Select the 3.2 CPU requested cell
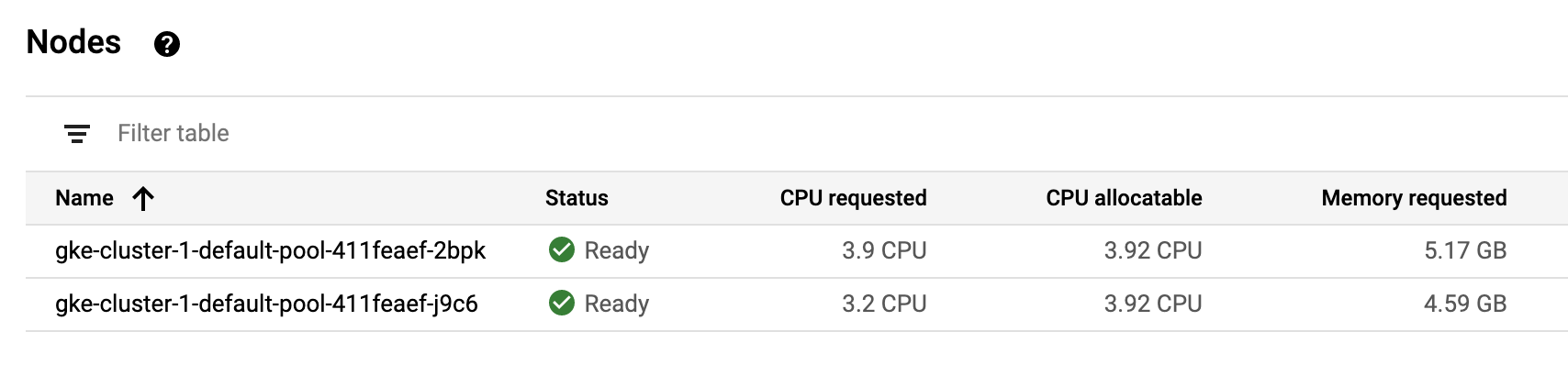The height and width of the screenshot is (365, 1568). 884,304
